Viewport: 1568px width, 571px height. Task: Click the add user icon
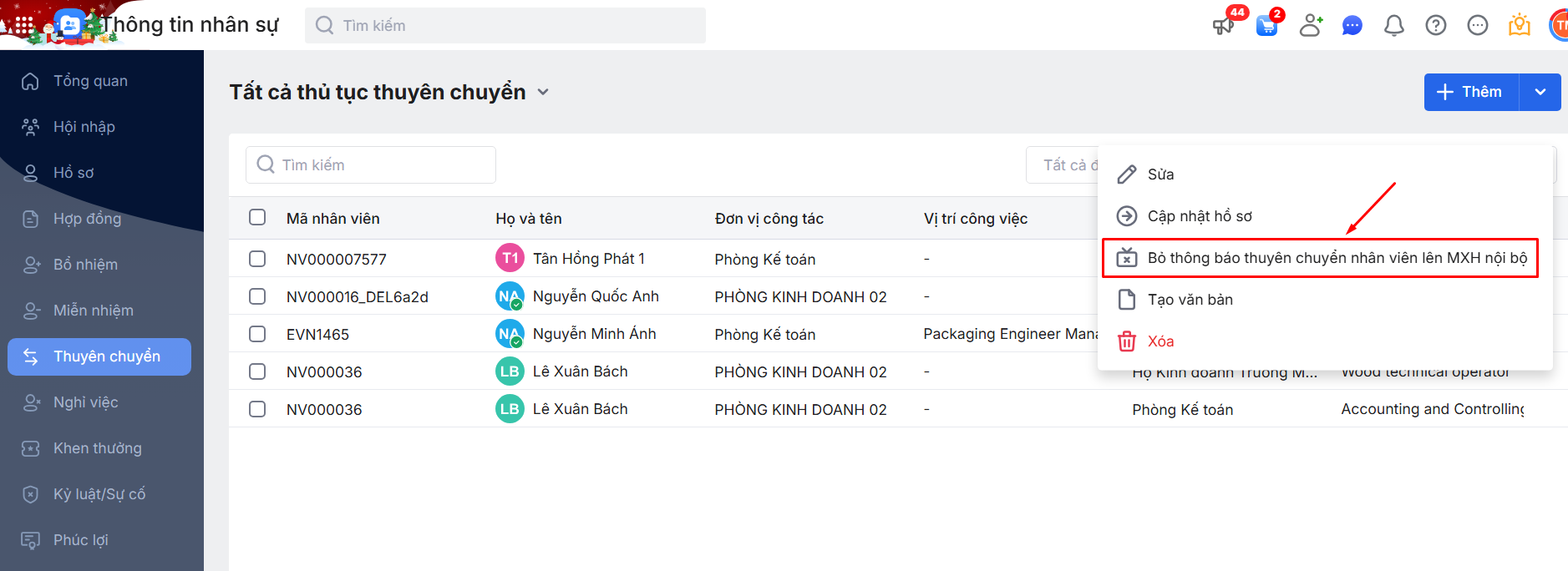point(1311,26)
